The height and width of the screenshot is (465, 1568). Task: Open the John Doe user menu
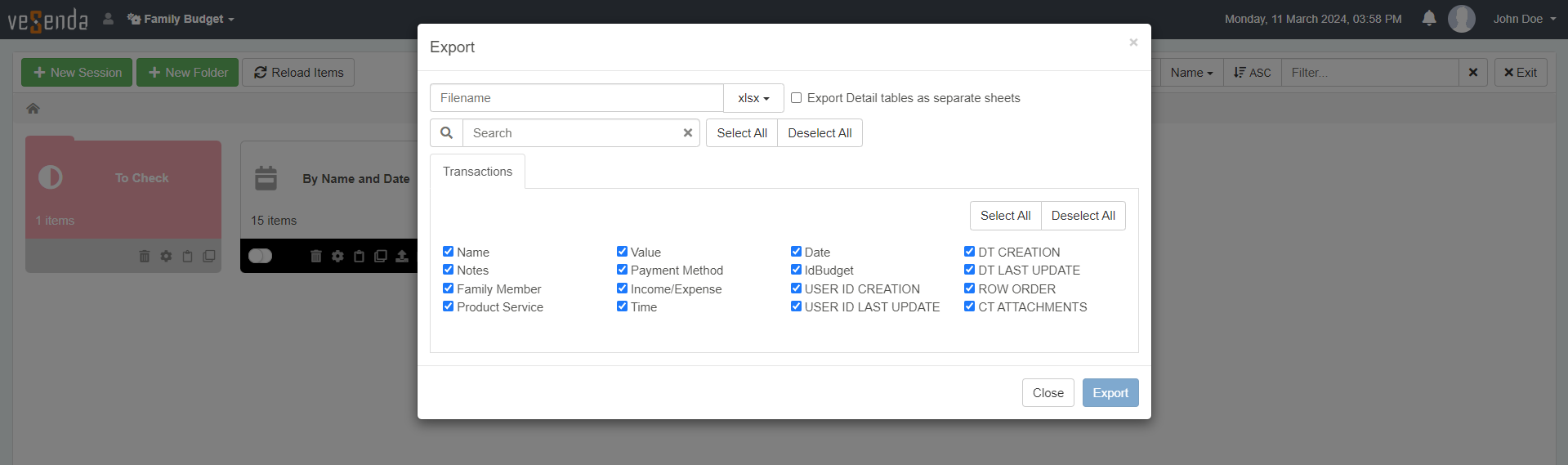pyautogui.click(x=1524, y=19)
